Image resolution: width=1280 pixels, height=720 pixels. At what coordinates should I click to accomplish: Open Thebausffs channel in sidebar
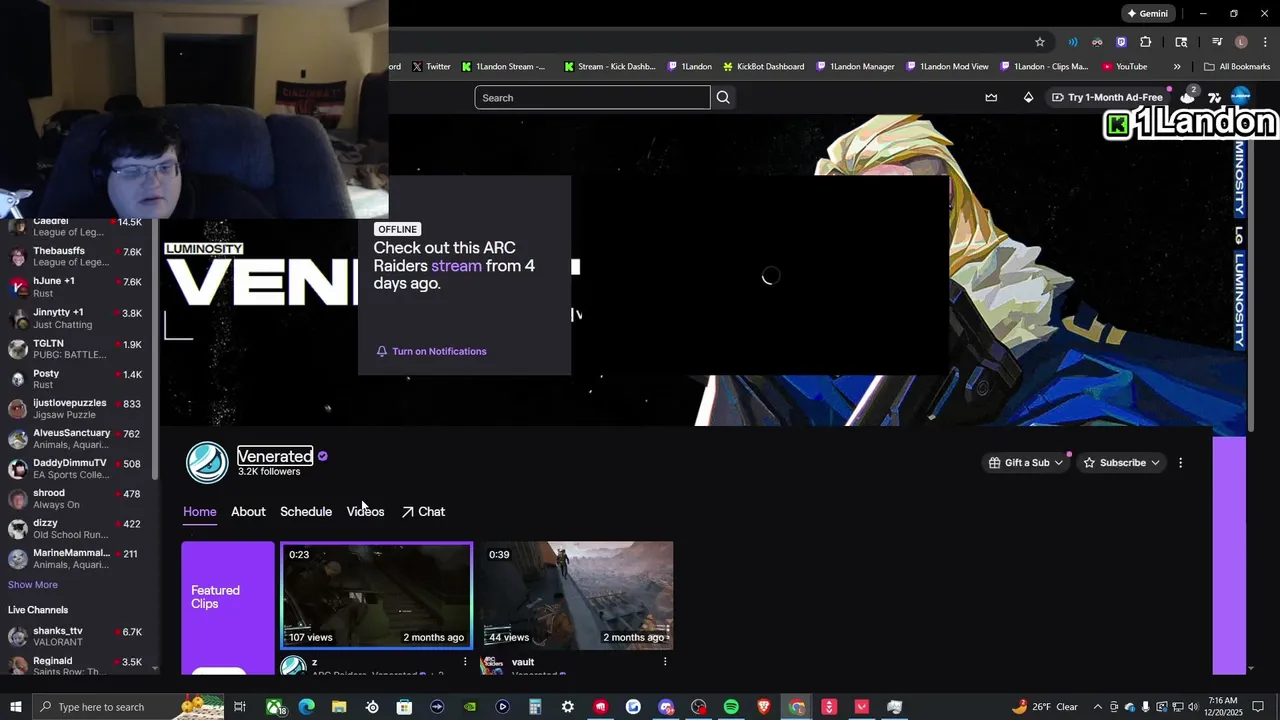click(x=77, y=256)
